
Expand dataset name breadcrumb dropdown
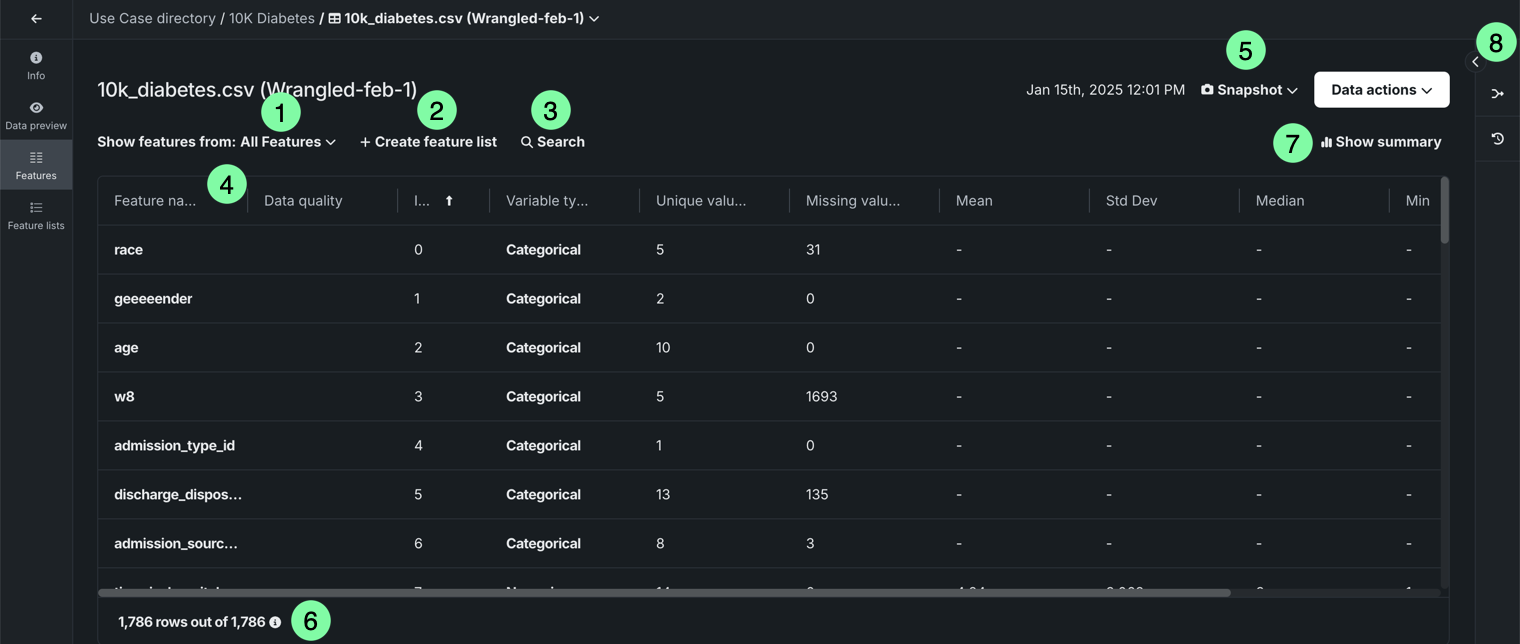pos(594,19)
